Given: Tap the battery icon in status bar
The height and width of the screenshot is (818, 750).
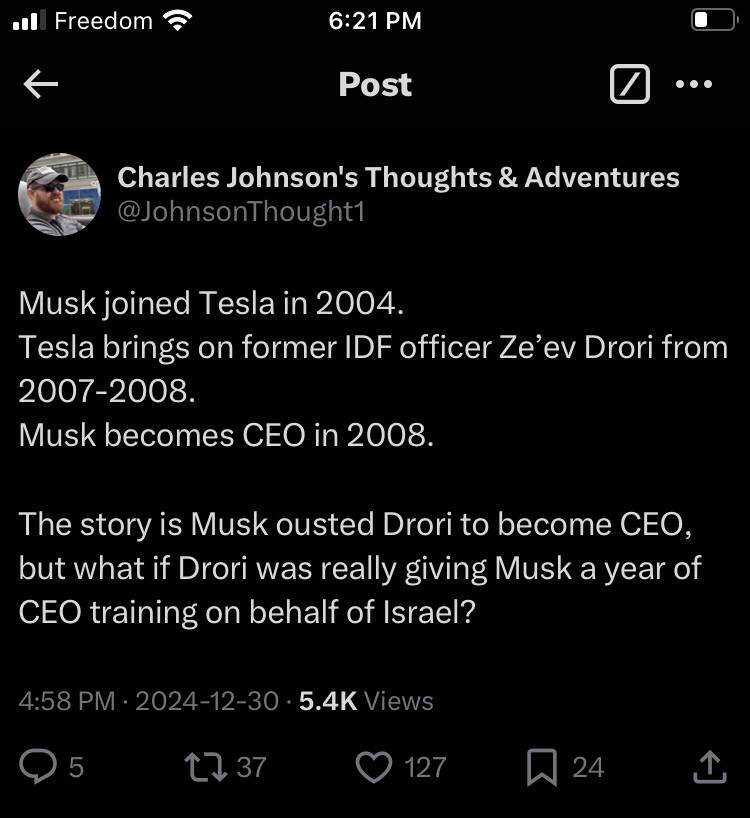Looking at the screenshot, I should coord(714,20).
